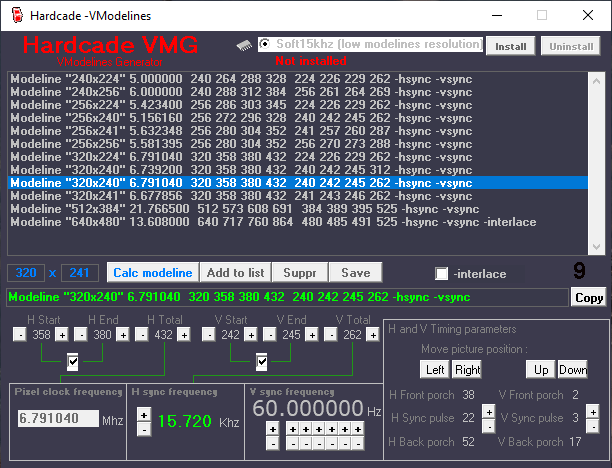Decrease V Sync pulse with minus button

(593, 426)
